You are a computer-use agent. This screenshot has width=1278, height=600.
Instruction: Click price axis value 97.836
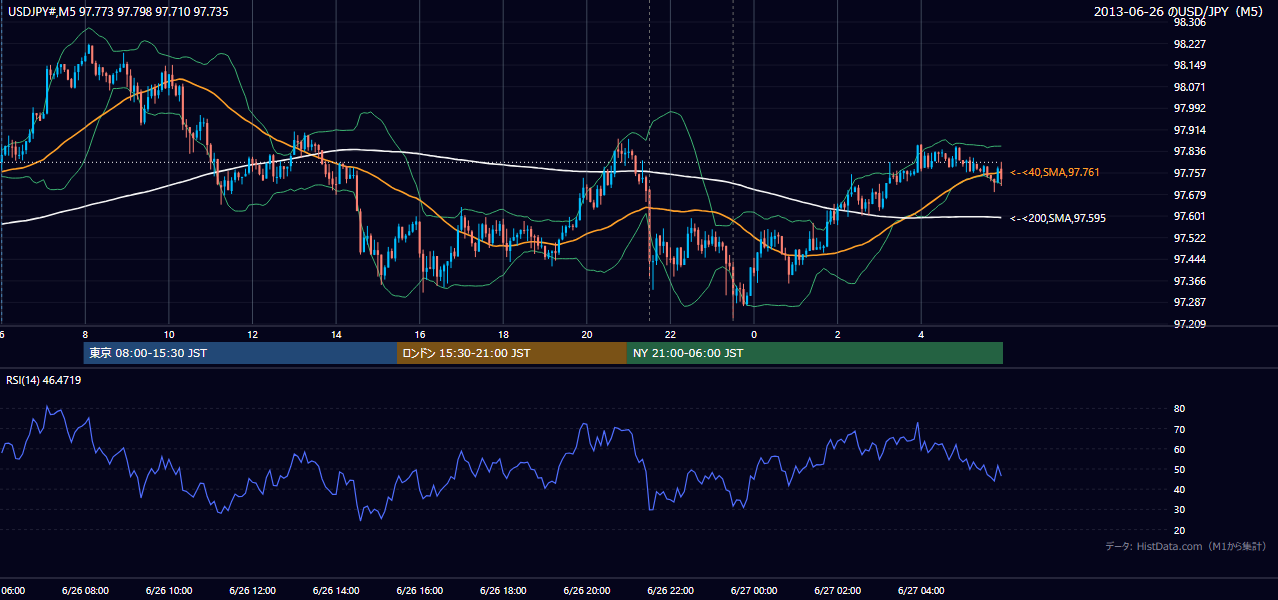point(1189,151)
